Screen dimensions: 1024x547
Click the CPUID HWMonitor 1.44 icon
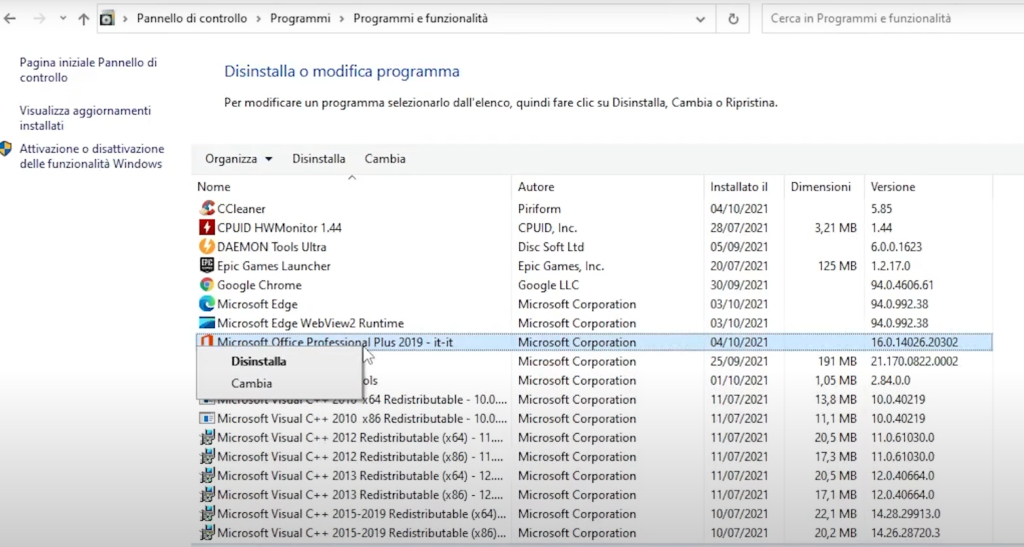[x=207, y=227]
